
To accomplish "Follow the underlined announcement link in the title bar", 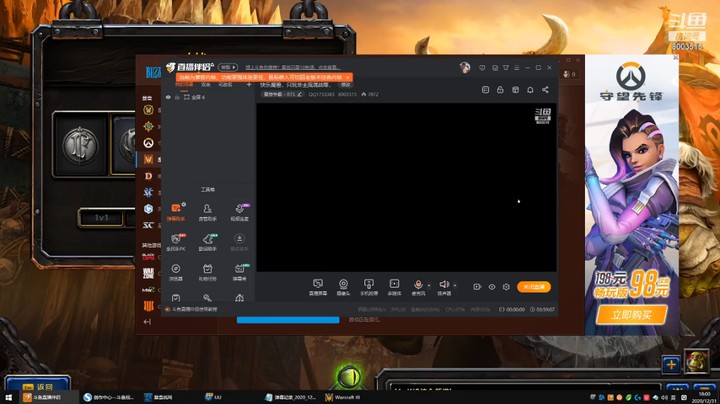I will 292,67.
